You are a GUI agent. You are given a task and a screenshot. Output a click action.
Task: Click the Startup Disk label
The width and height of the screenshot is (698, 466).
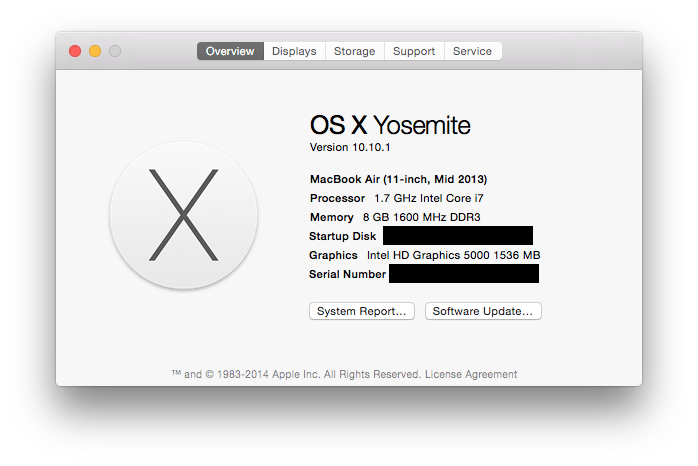point(342,236)
